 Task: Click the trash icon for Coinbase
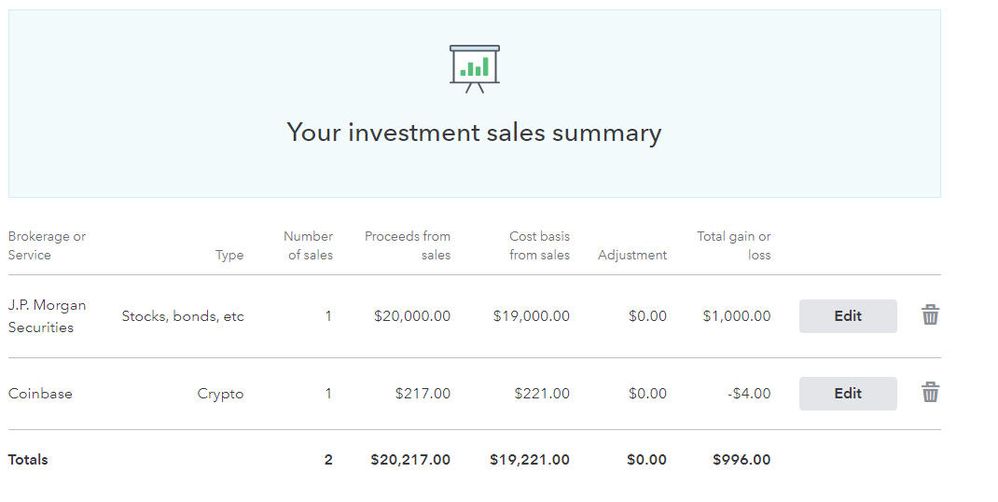point(930,392)
